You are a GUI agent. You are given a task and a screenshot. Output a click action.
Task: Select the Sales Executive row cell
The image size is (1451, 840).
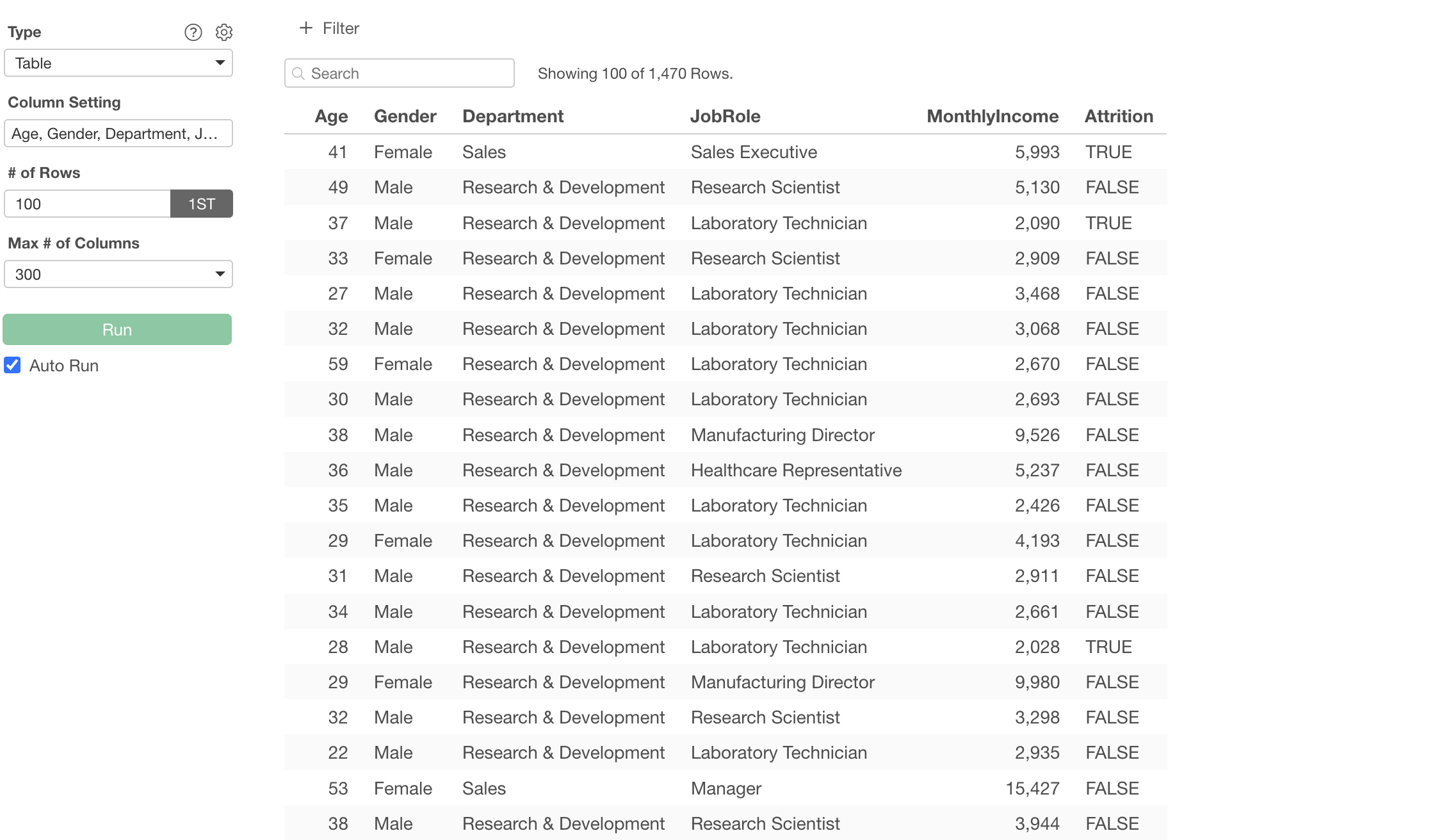click(x=754, y=152)
